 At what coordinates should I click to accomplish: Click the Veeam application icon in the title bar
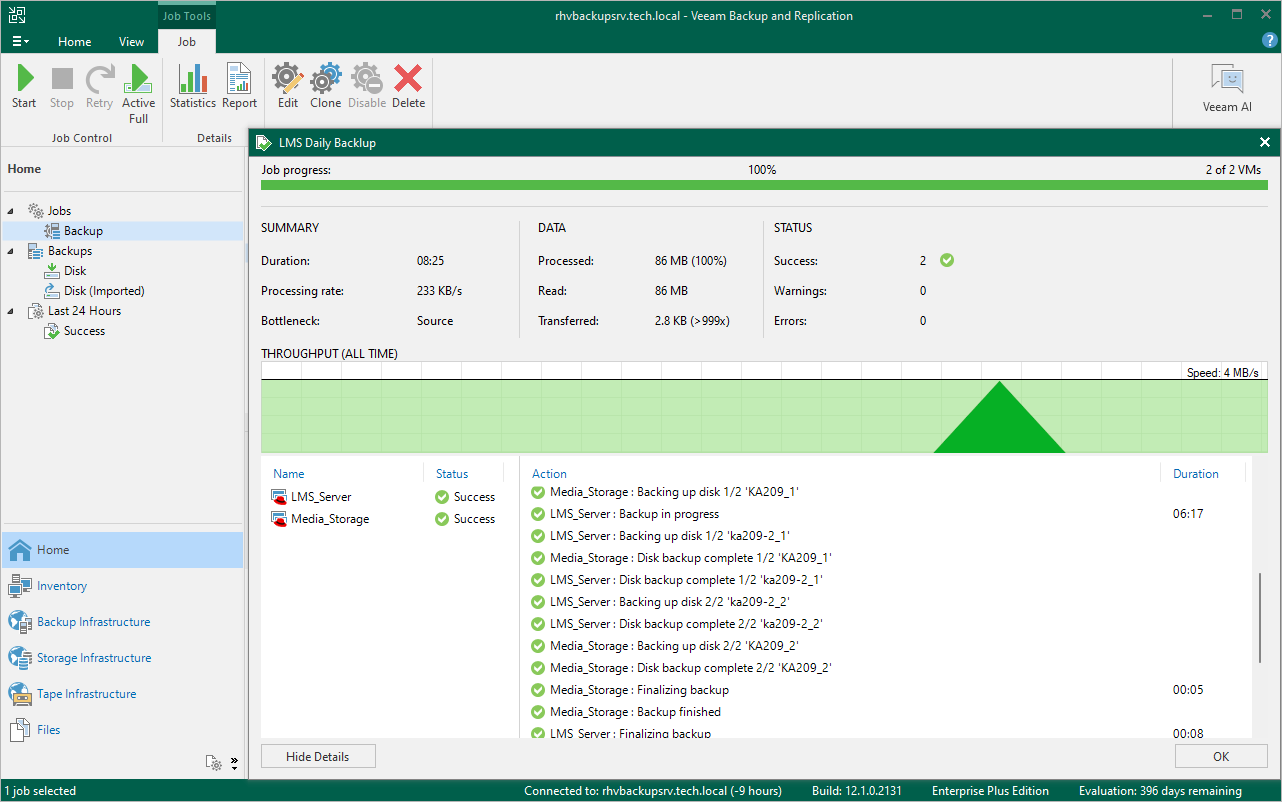(x=17, y=14)
